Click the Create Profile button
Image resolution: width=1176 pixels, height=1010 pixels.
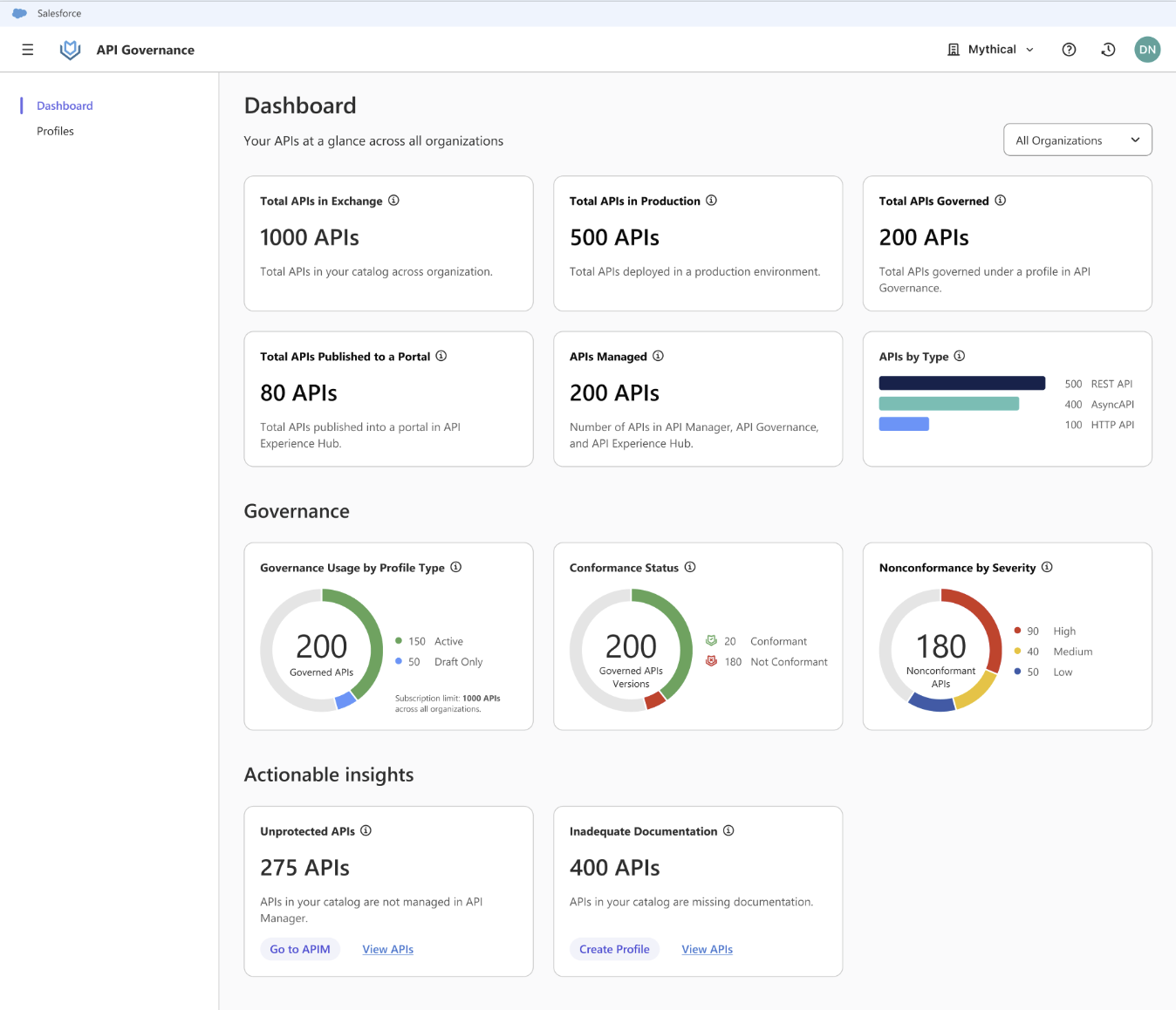tap(614, 949)
